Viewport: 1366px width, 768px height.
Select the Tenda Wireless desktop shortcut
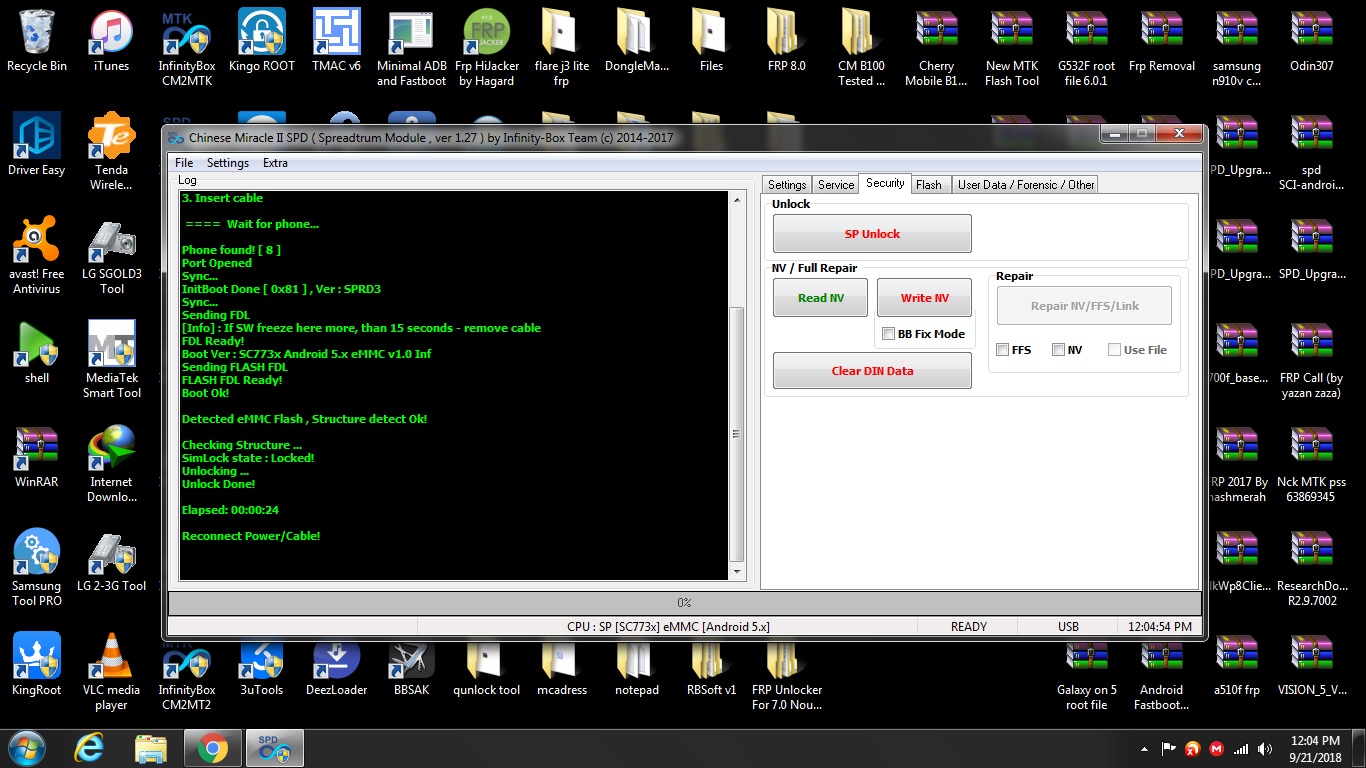coord(111,152)
